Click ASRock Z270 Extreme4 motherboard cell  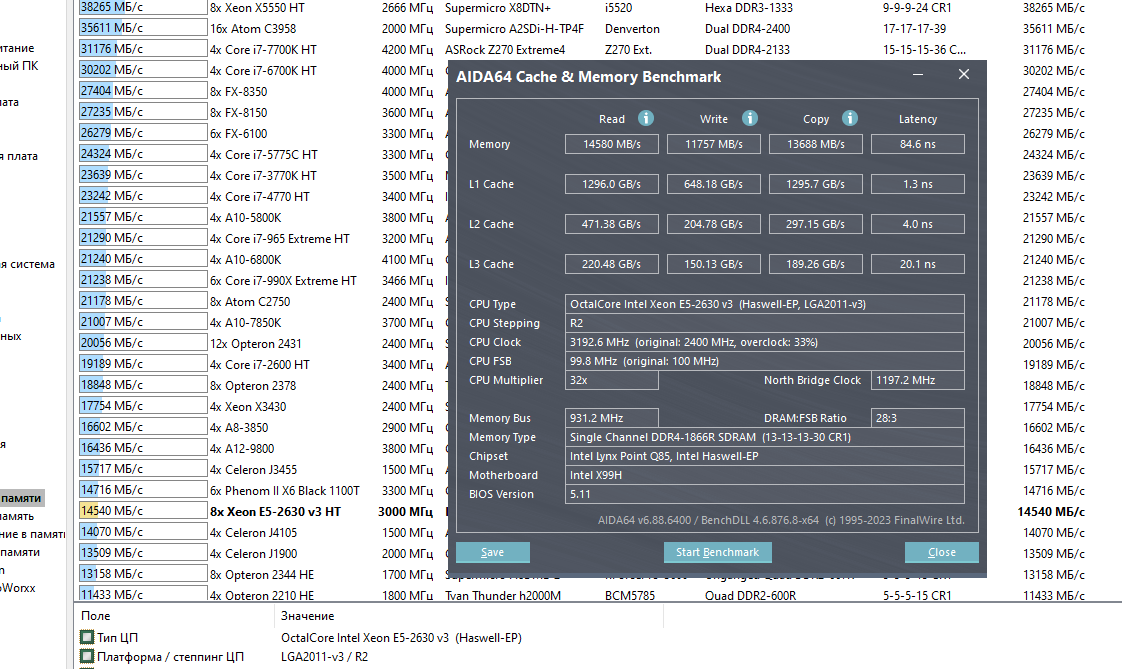point(504,50)
